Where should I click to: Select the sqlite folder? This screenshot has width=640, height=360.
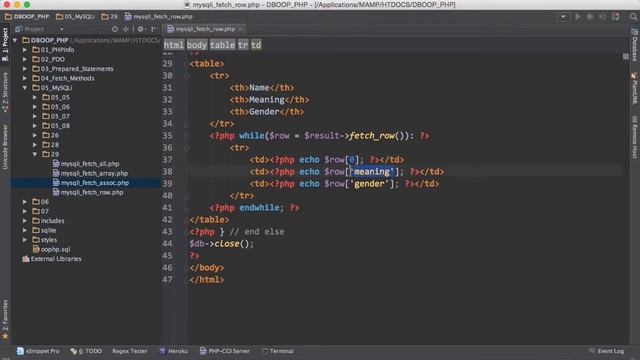(44, 230)
